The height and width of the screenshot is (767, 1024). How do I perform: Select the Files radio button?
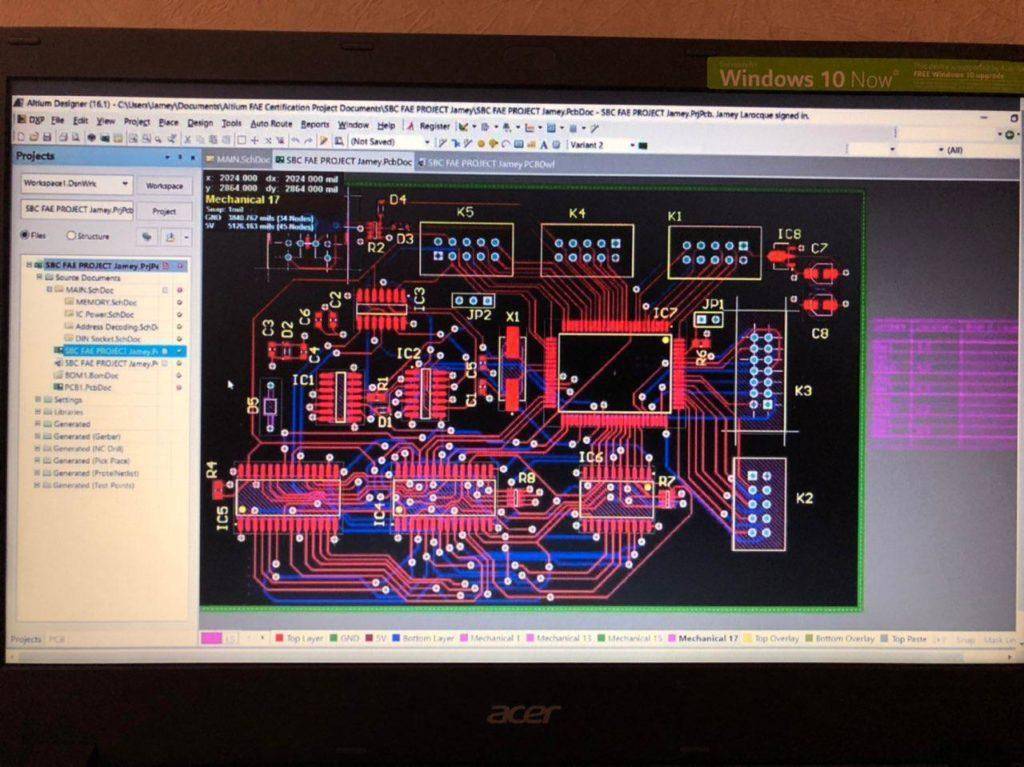[26, 236]
